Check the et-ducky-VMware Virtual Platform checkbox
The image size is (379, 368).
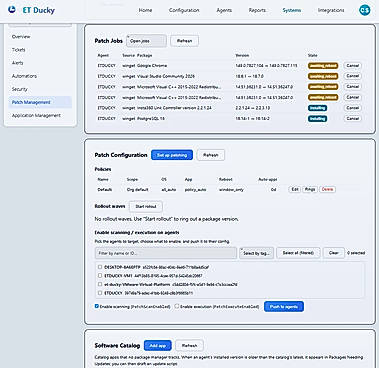click(x=100, y=284)
